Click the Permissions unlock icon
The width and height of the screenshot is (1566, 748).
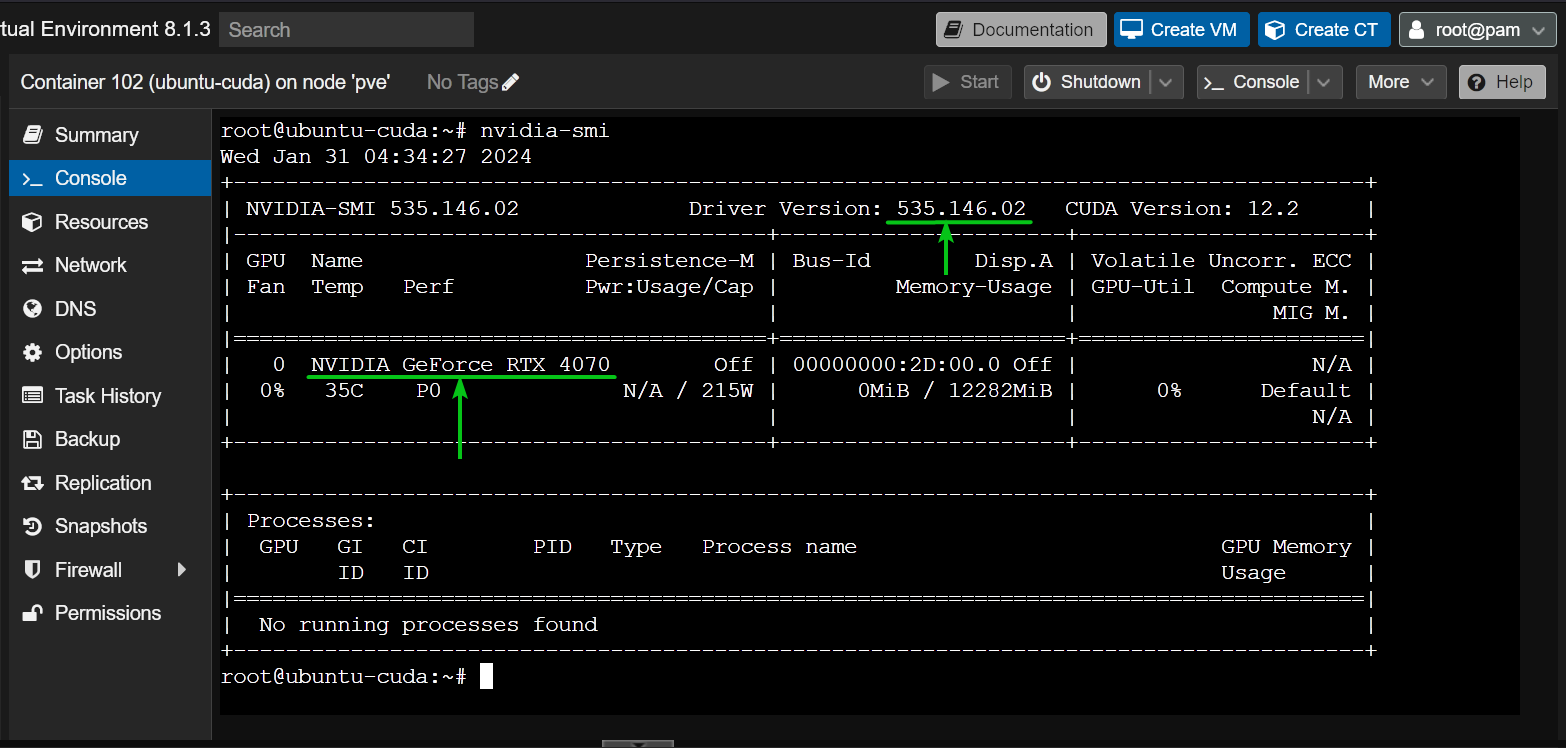tap(33, 613)
